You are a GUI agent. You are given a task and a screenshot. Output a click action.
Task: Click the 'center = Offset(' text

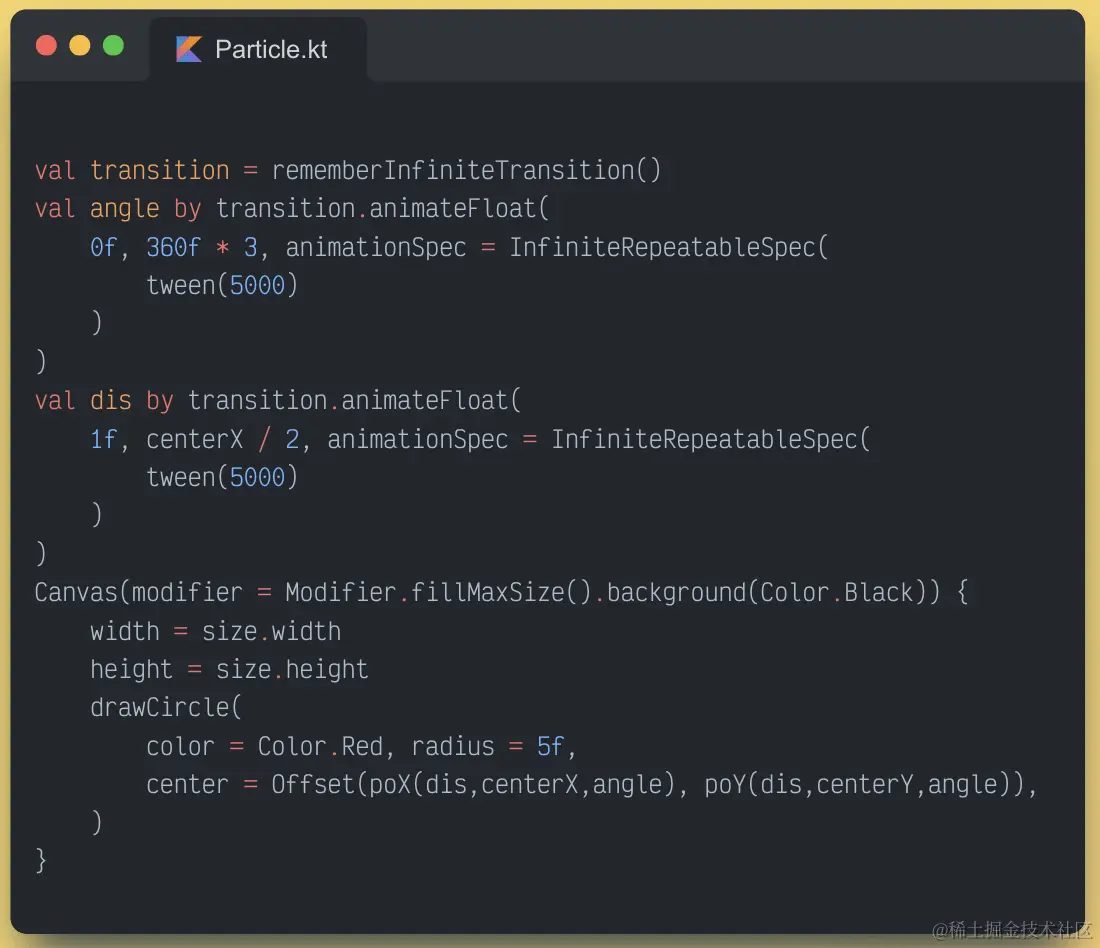tap(257, 785)
